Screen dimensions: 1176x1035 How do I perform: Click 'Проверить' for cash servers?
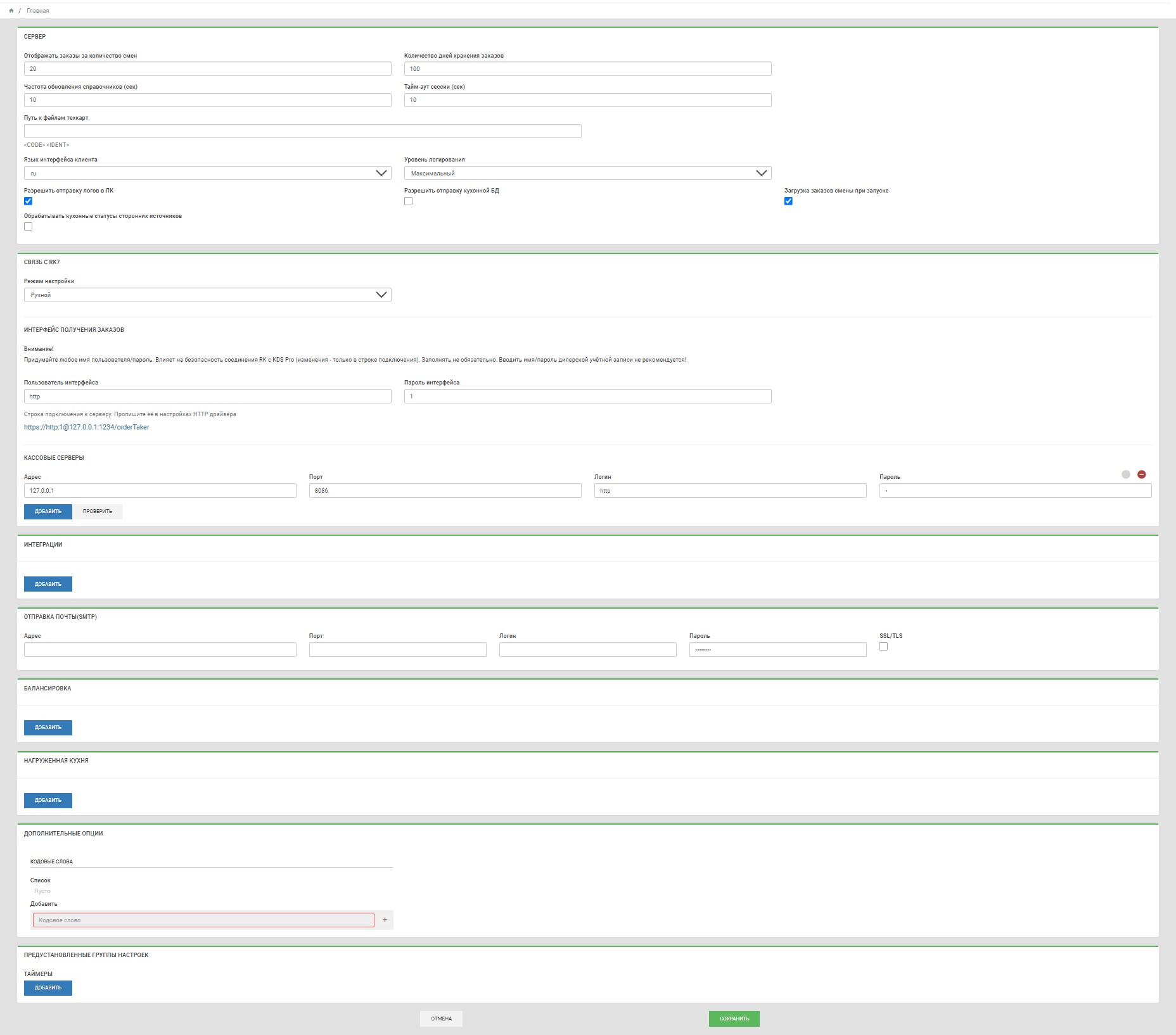pos(98,511)
